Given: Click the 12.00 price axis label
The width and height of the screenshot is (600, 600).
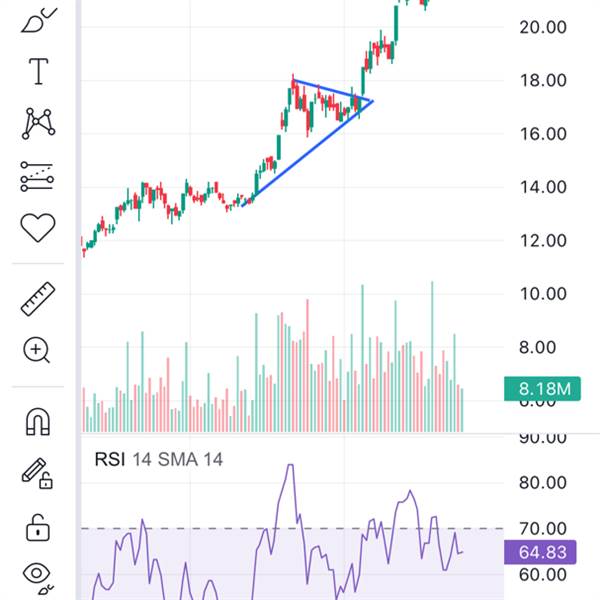Looking at the screenshot, I should (x=543, y=241).
